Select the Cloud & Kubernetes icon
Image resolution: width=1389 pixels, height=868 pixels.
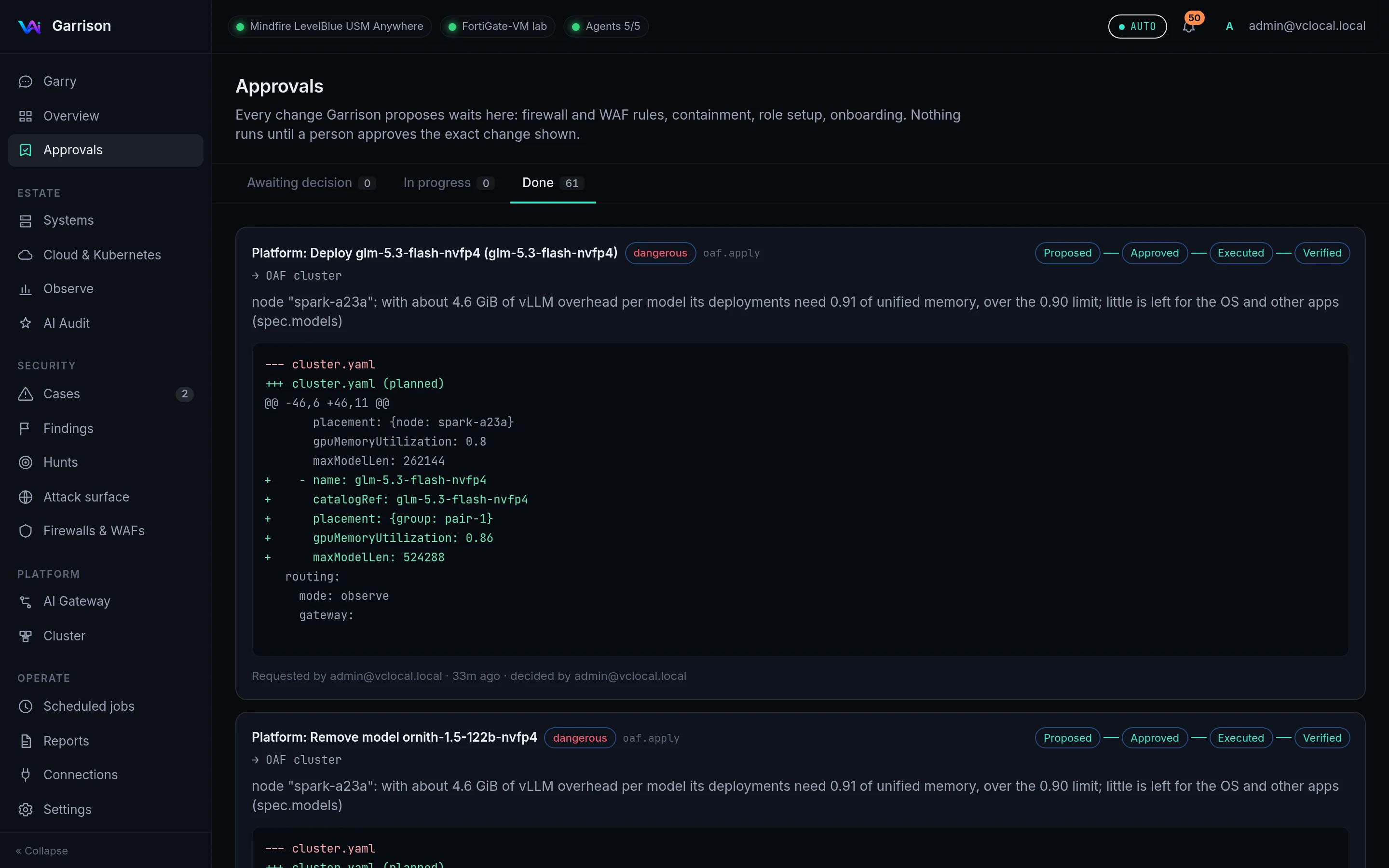(25, 255)
